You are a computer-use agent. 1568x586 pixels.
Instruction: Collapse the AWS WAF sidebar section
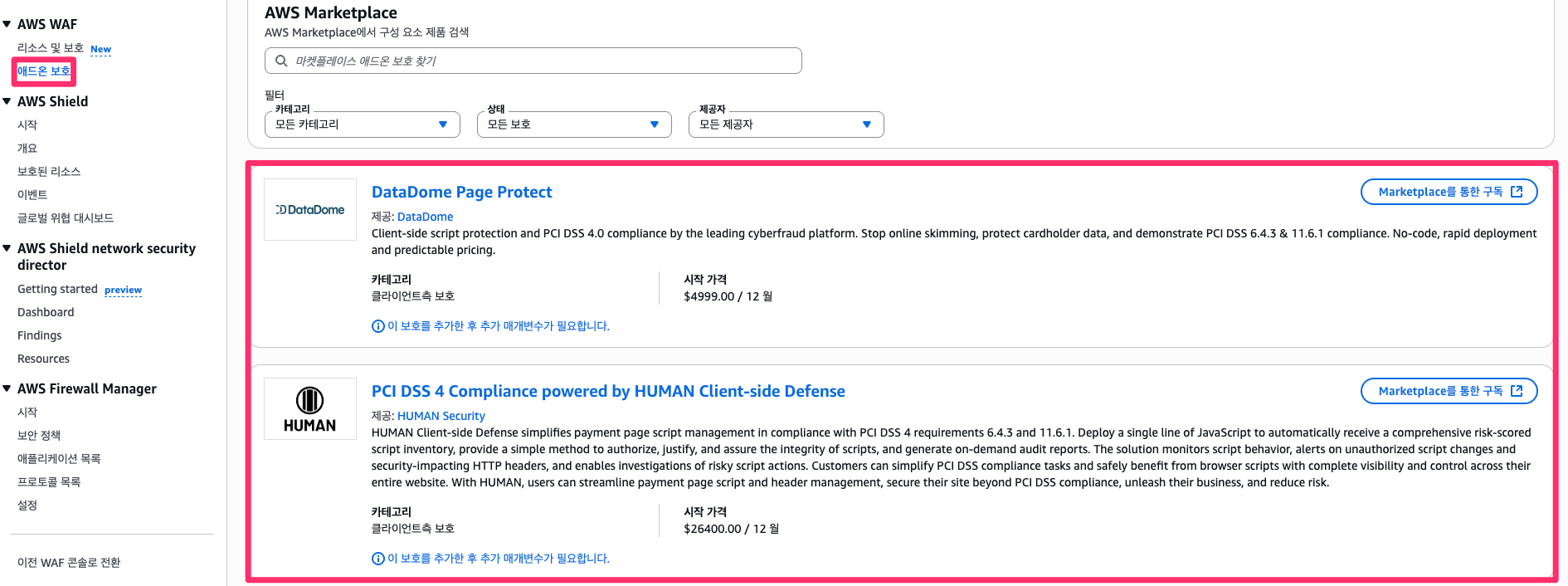(x=7, y=24)
